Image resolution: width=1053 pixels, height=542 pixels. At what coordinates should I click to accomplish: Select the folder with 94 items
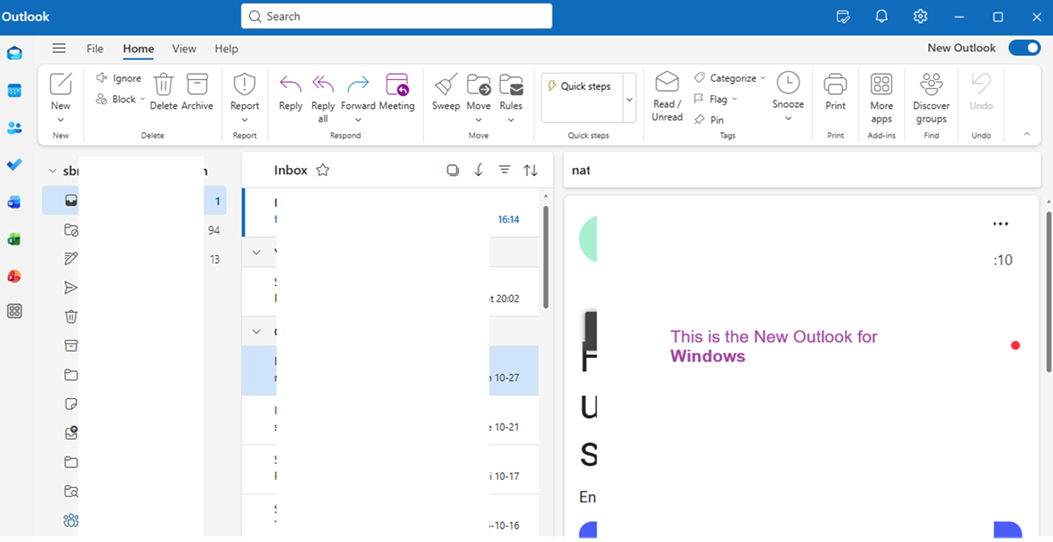134,230
